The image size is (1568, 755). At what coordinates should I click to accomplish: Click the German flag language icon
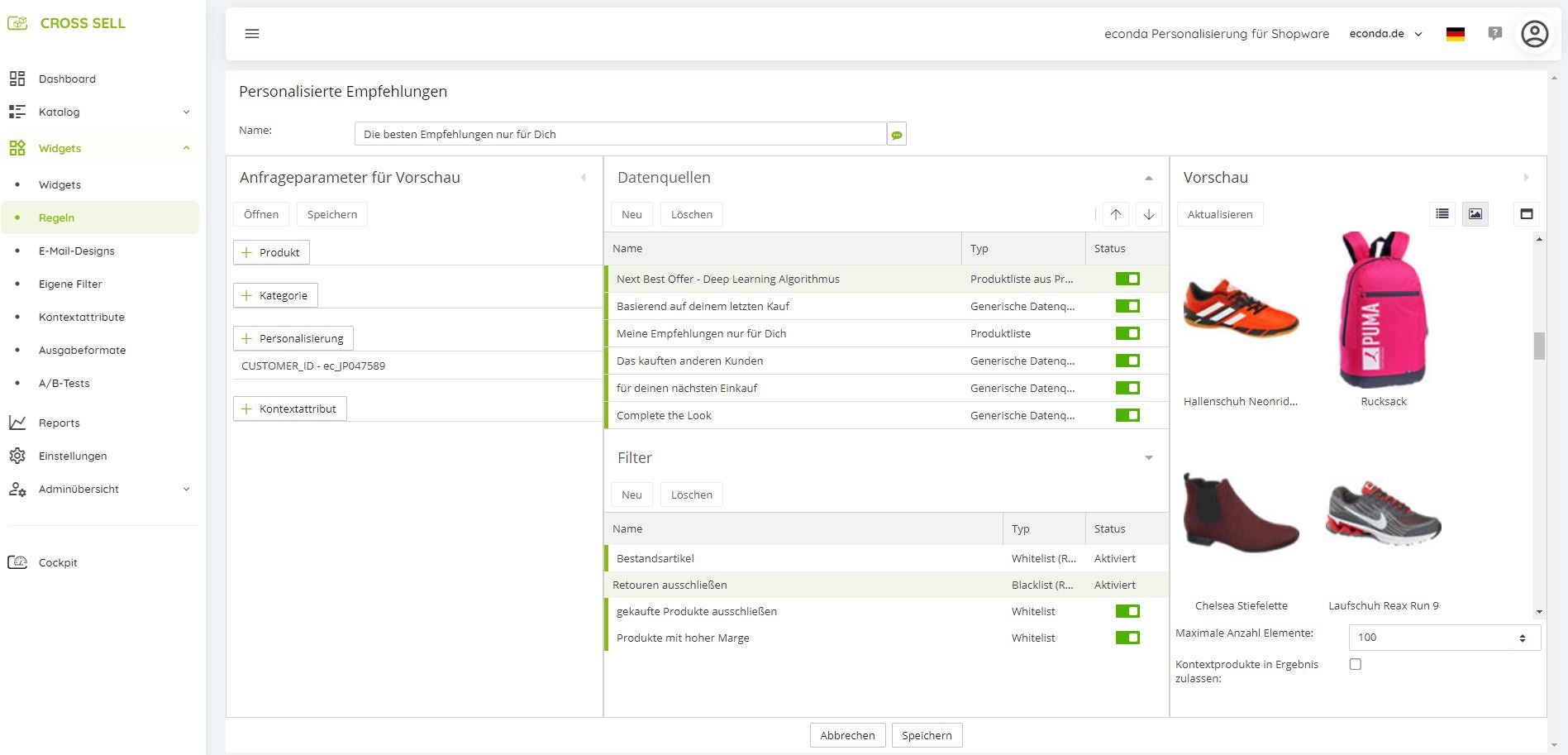[x=1456, y=34]
